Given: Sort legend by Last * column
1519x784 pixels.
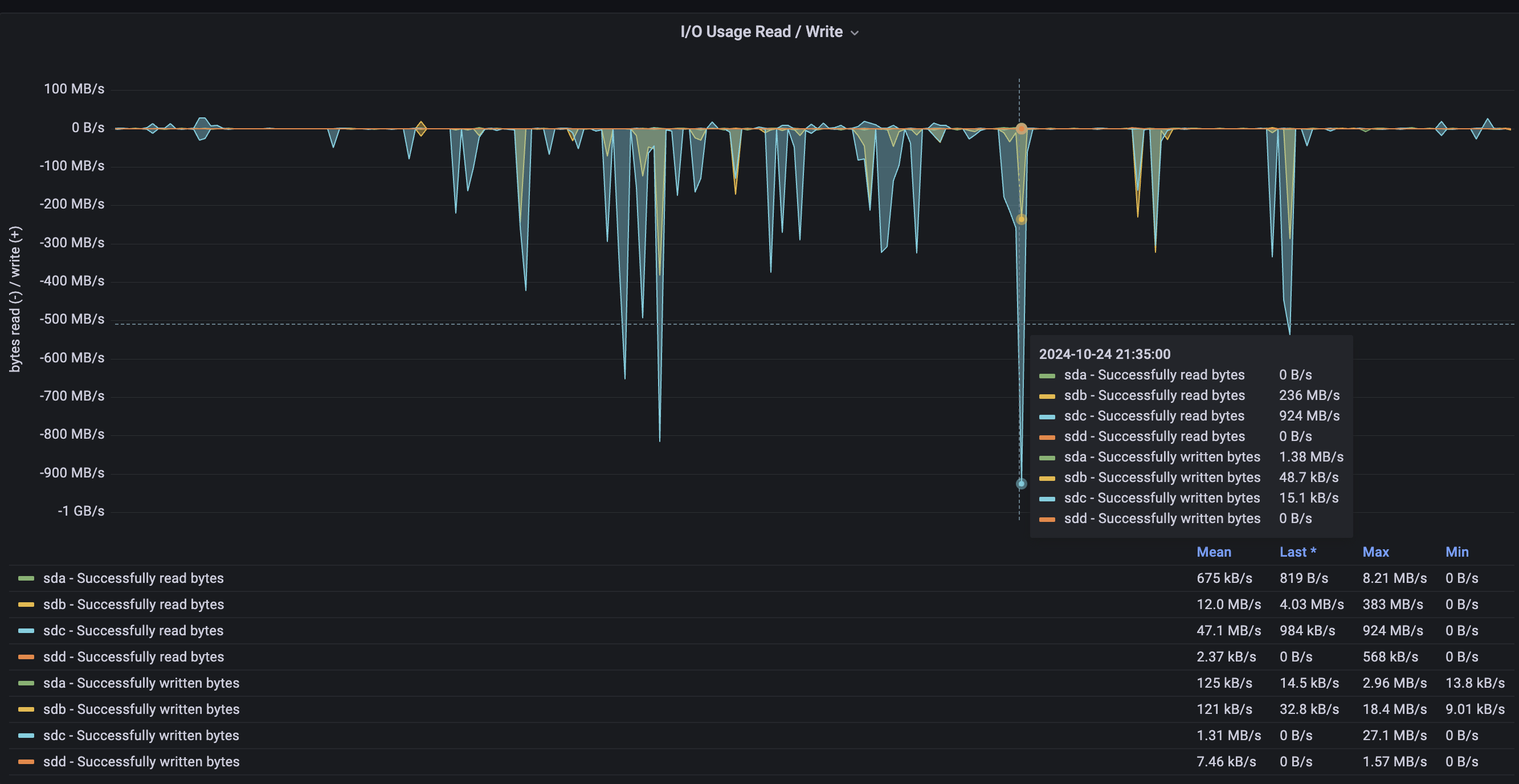Looking at the screenshot, I should pos(1297,552).
